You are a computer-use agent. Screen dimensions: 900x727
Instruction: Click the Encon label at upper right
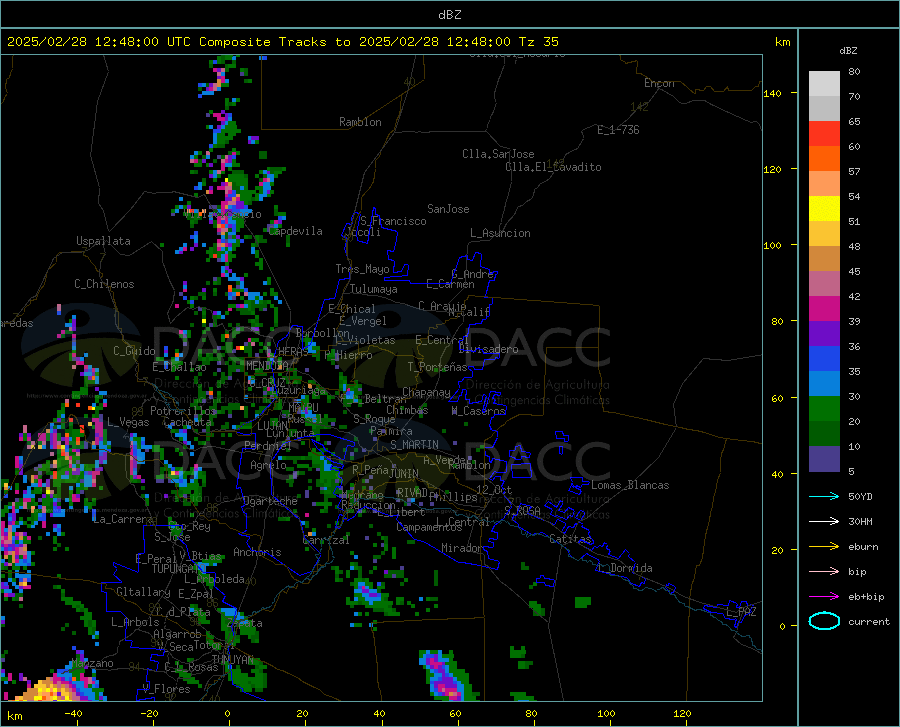pos(659,83)
